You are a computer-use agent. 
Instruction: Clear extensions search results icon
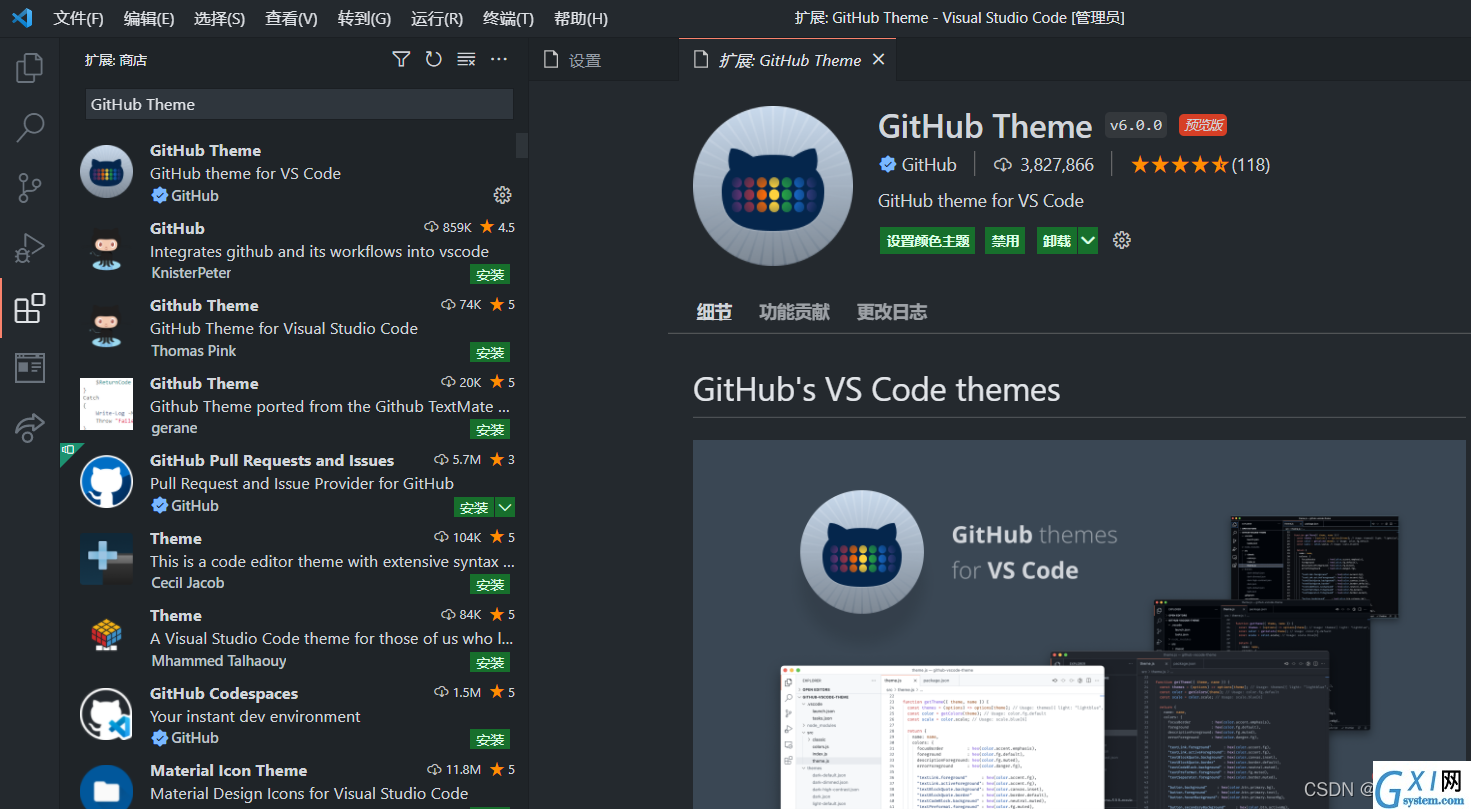tap(466, 60)
